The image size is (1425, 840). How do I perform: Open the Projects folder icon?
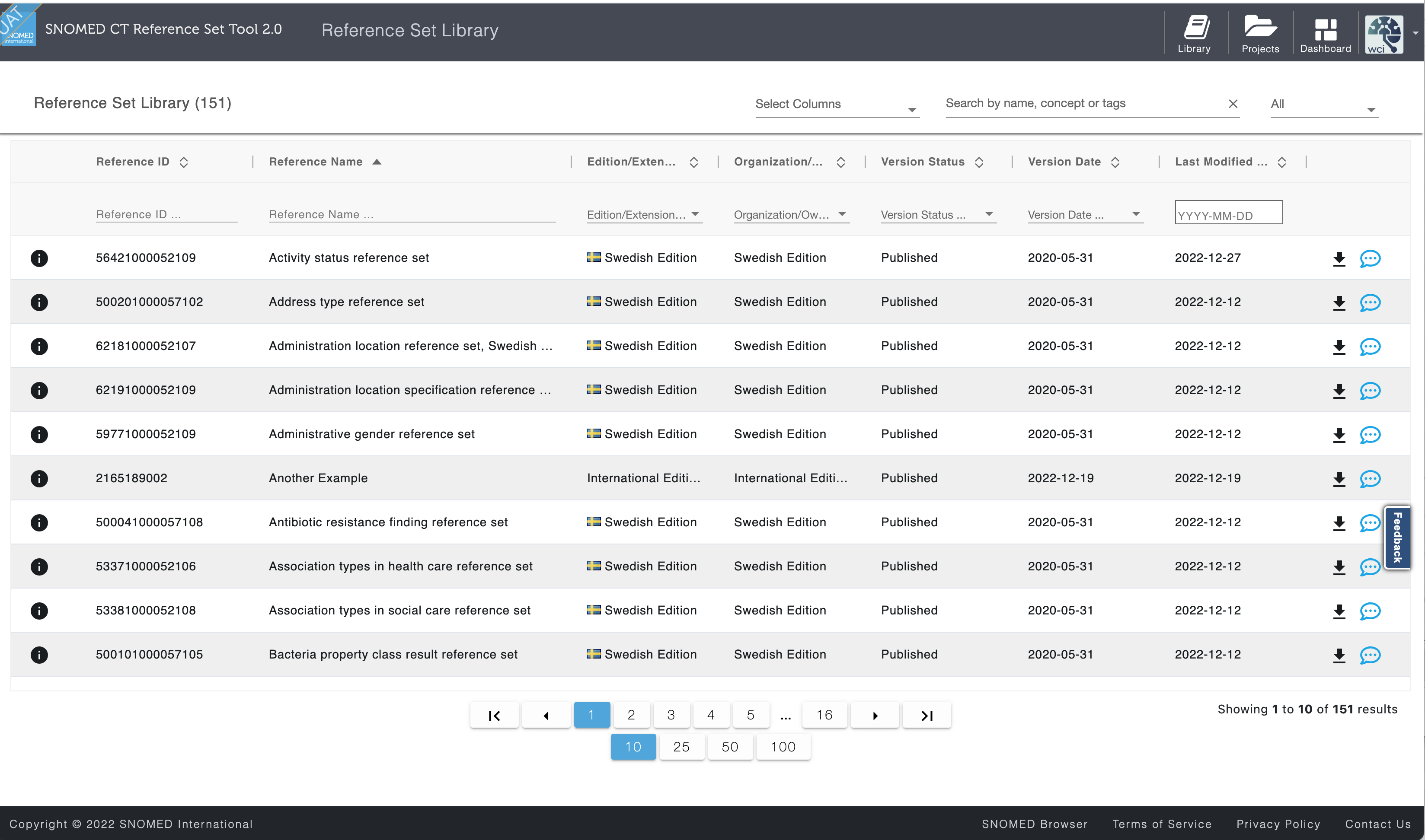(x=1260, y=33)
